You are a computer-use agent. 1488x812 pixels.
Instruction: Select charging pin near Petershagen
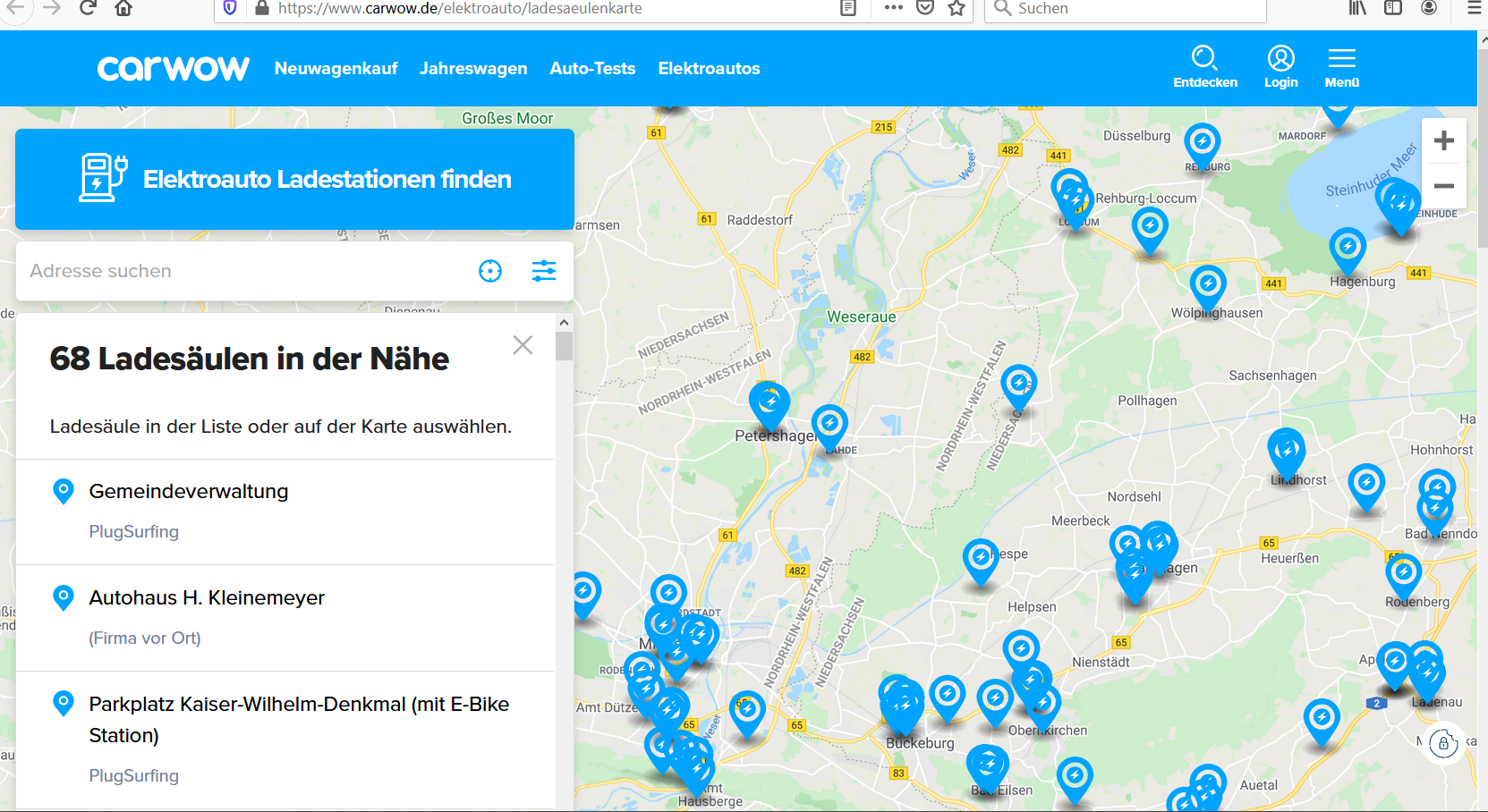[x=770, y=406]
